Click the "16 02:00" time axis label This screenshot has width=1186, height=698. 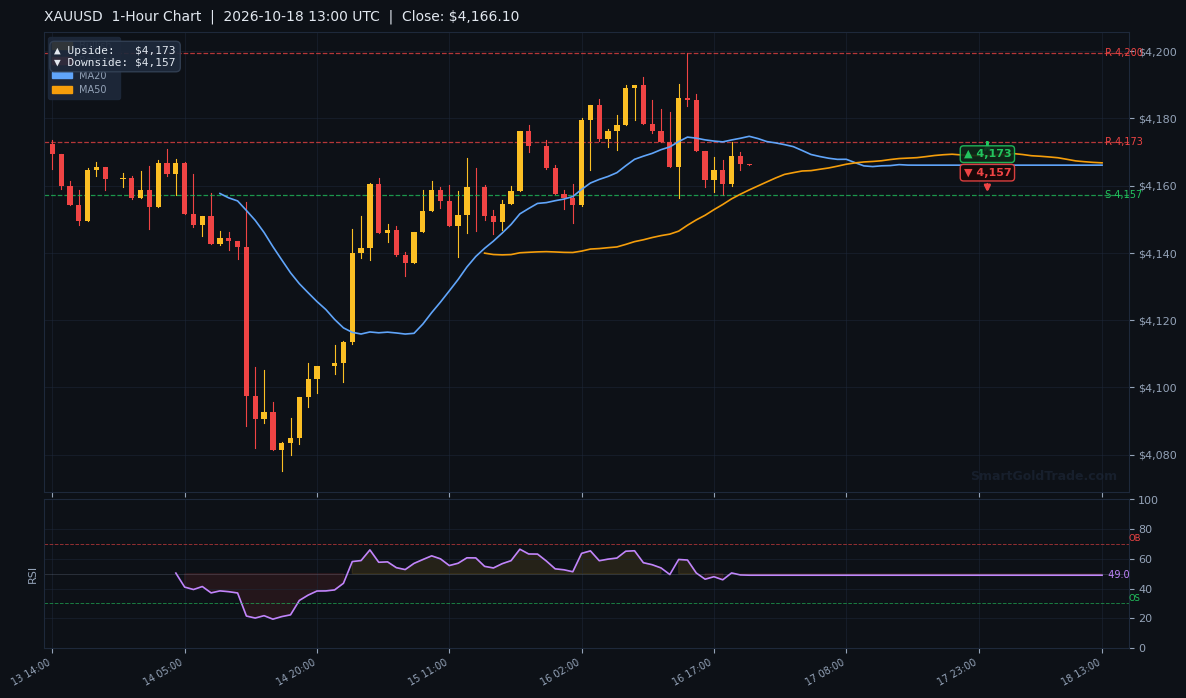(x=560, y=672)
